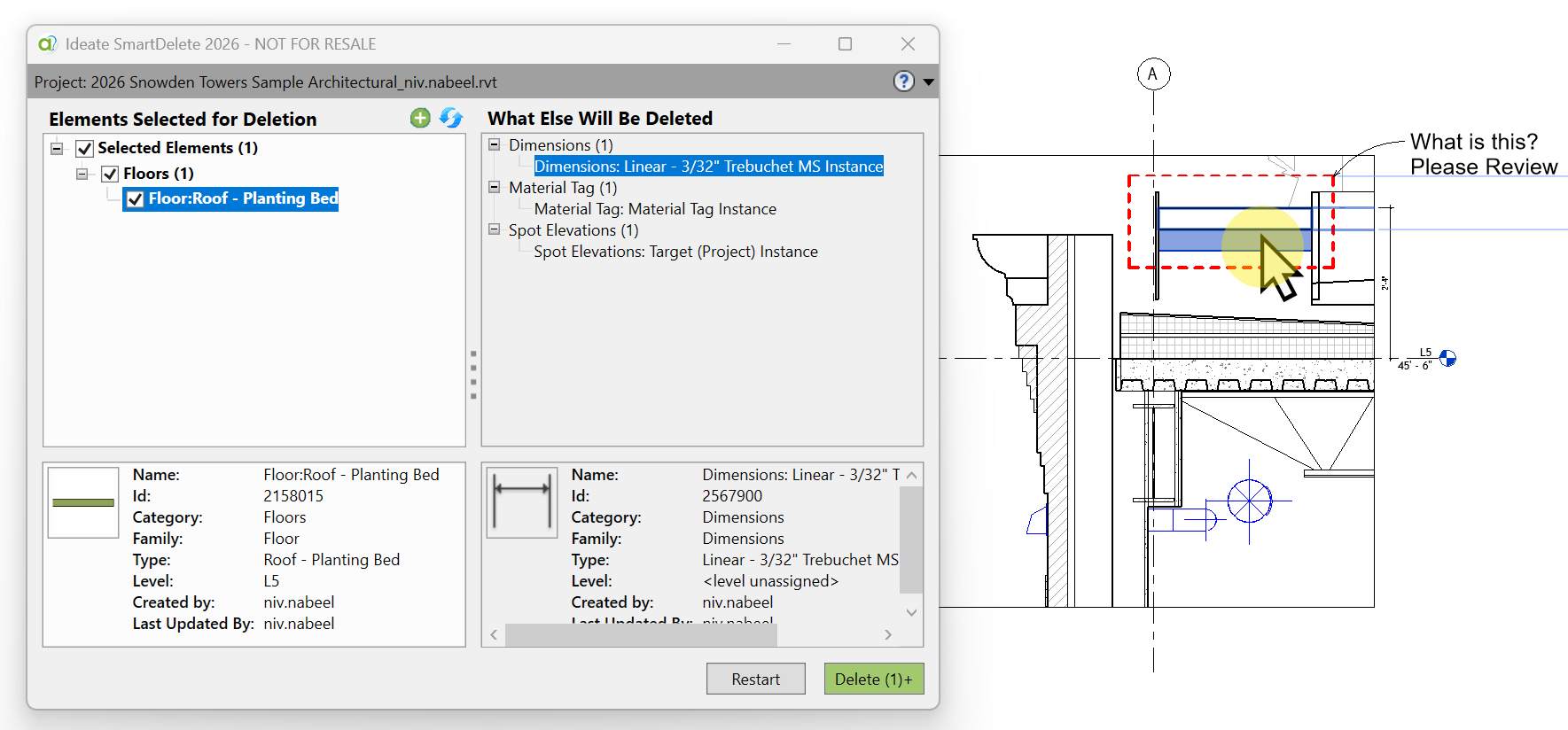Click the blue circular fixture symbol in drawing
The image size is (1568, 730).
pos(1249,501)
